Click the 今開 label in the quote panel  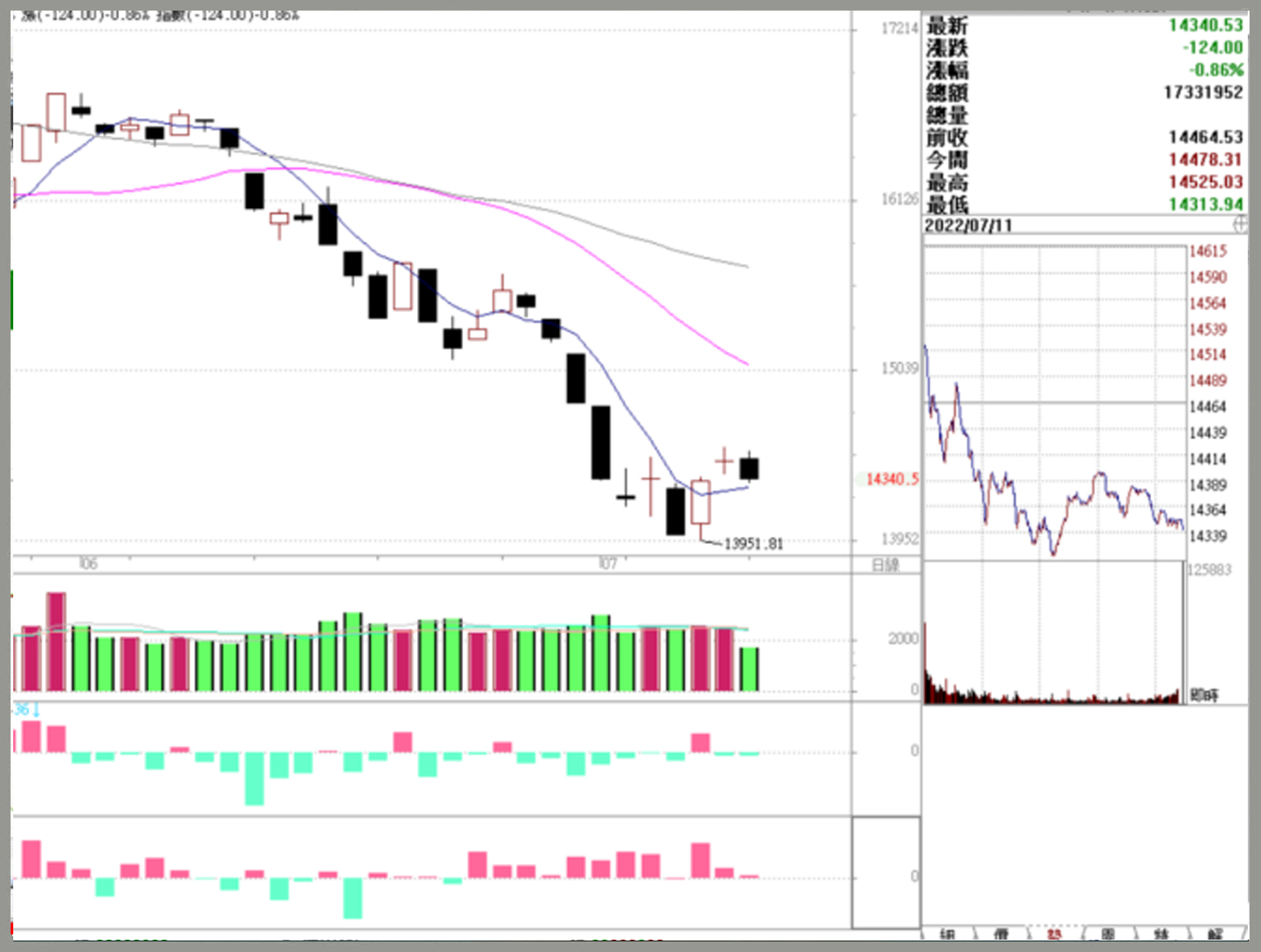947,160
